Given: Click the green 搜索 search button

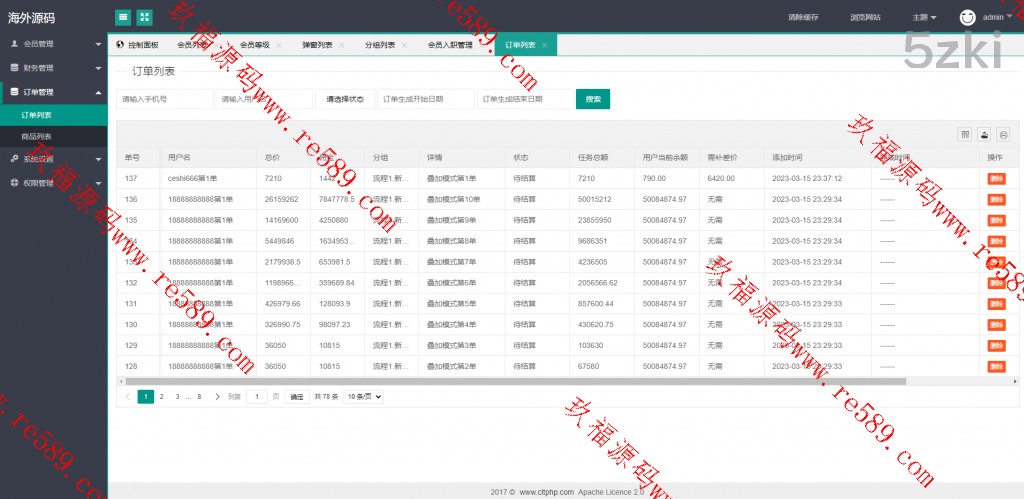Looking at the screenshot, I should tap(593, 99).
